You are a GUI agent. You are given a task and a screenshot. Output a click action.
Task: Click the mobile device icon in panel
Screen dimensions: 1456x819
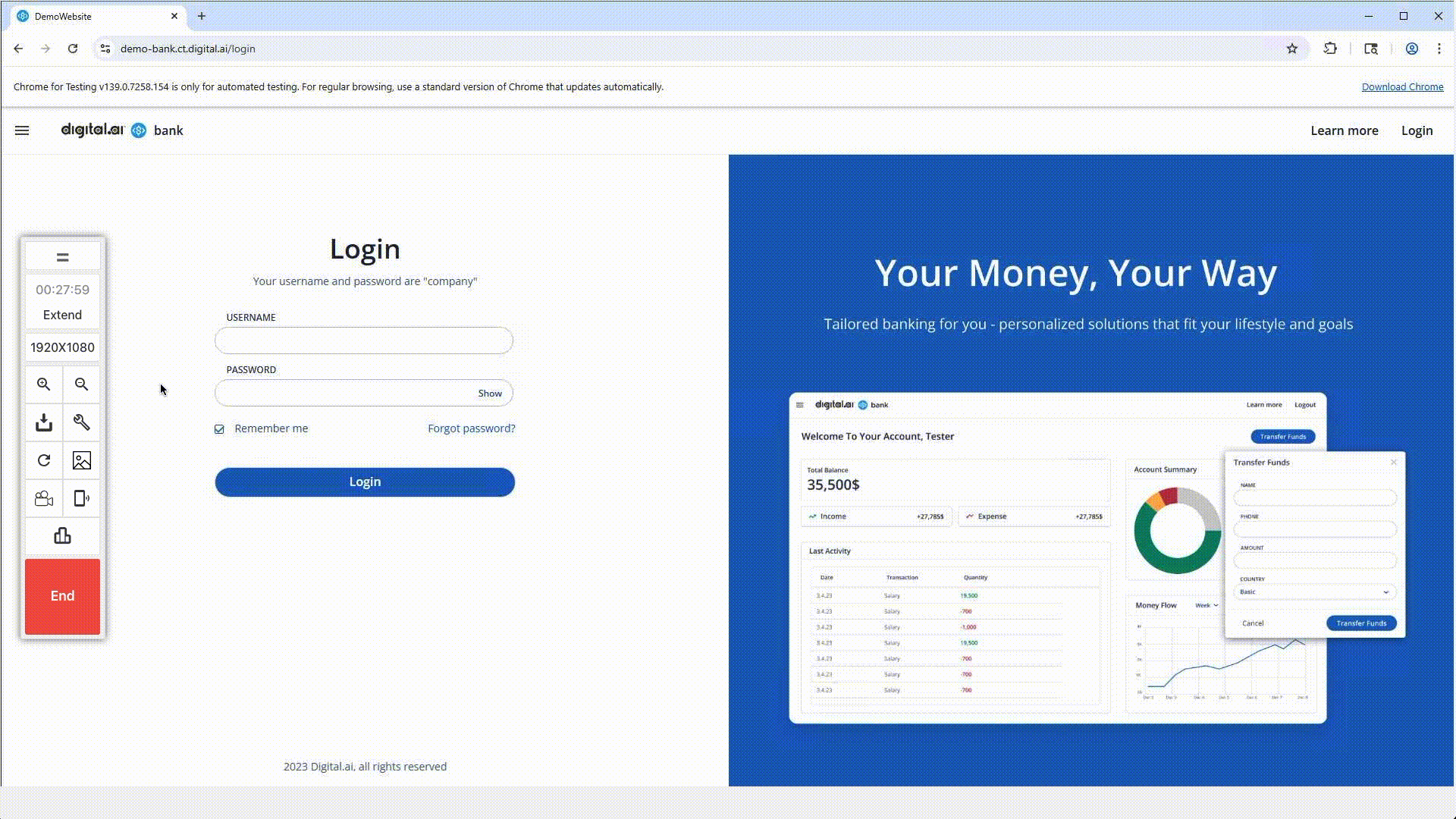[81, 498]
